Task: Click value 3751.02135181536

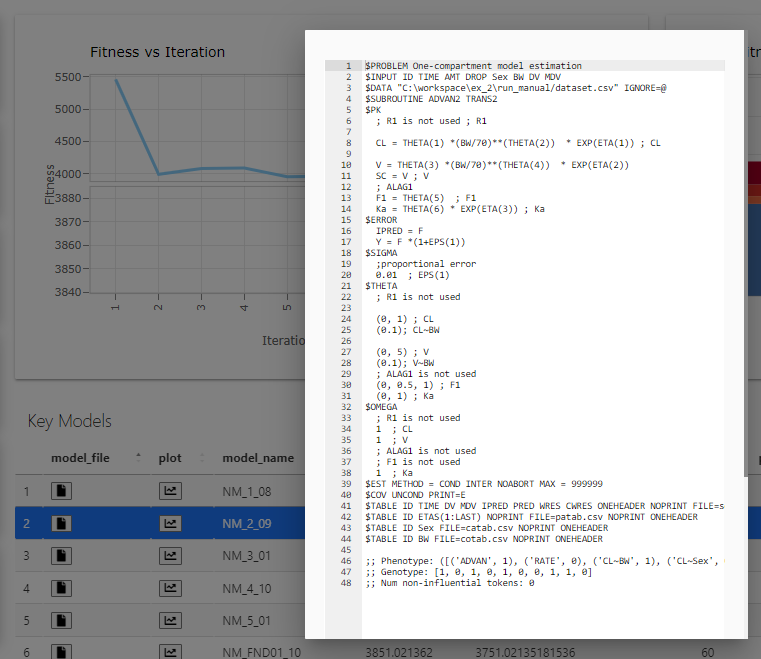Action: pyautogui.click(x=525, y=653)
